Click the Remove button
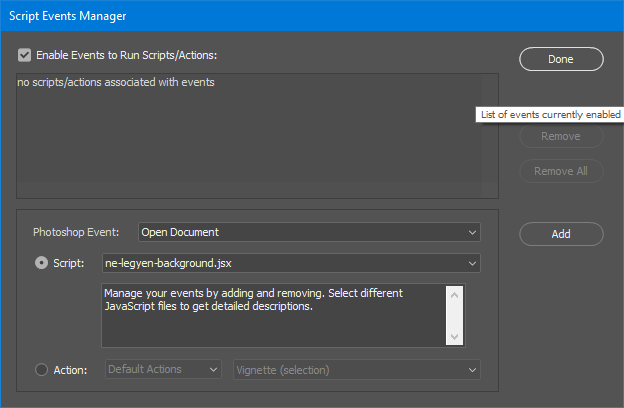Image resolution: width=624 pixels, height=408 pixels. 561,136
